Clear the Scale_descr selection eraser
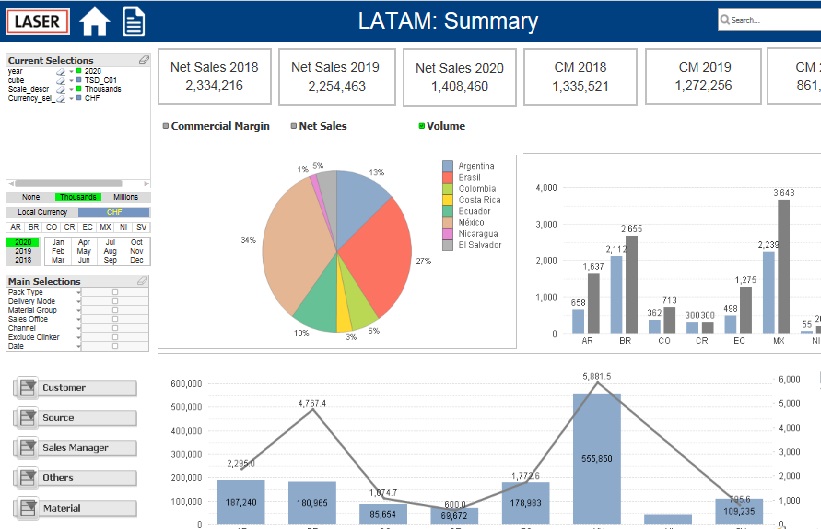Image resolution: width=821 pixels, height=529 pixels. (x=61, y=90)
